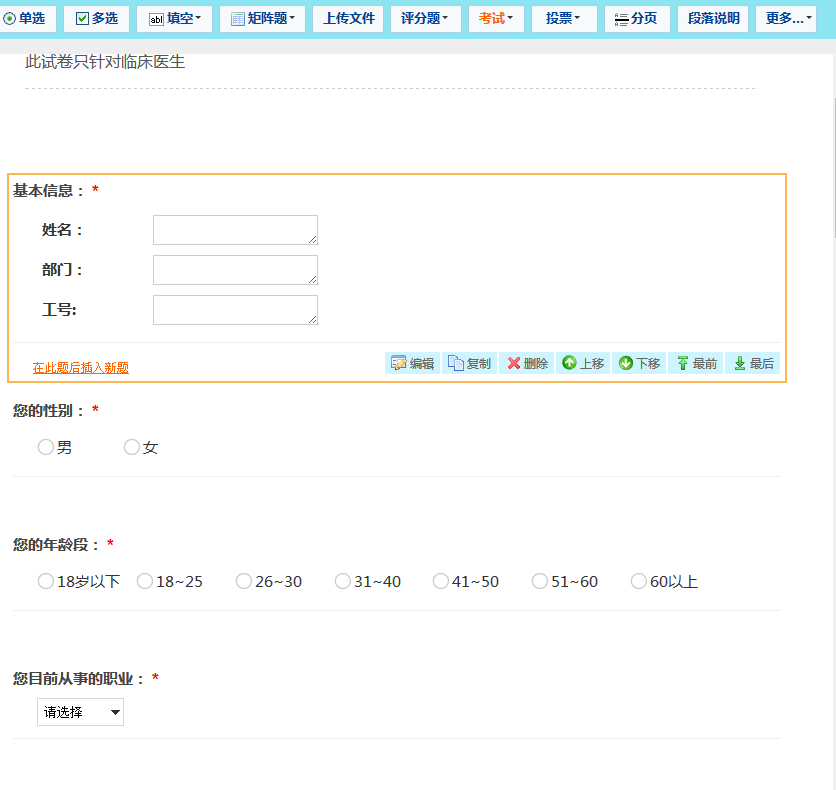836x790 pixels.
Task: Select the 60以上 age option
Action: tap(638, 580)
